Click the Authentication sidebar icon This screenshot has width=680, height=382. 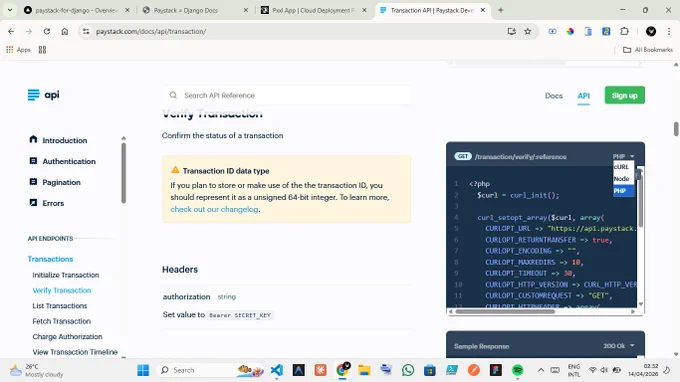click(x=33, y=161)
